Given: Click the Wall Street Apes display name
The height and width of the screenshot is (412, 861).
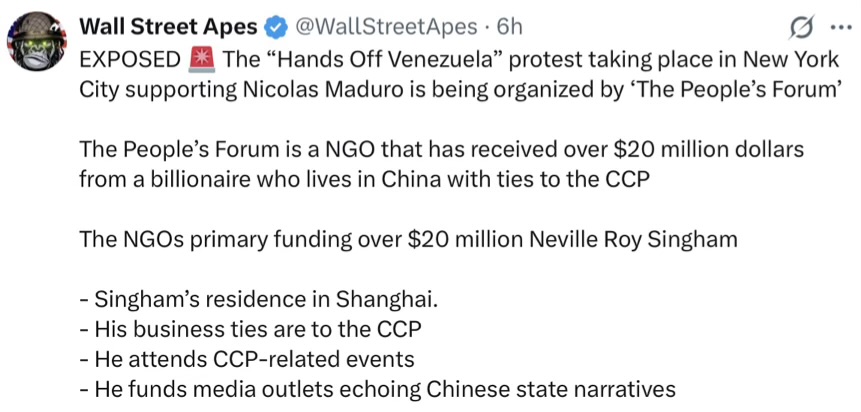Looking at the screenshot, I should click(166, 25).
